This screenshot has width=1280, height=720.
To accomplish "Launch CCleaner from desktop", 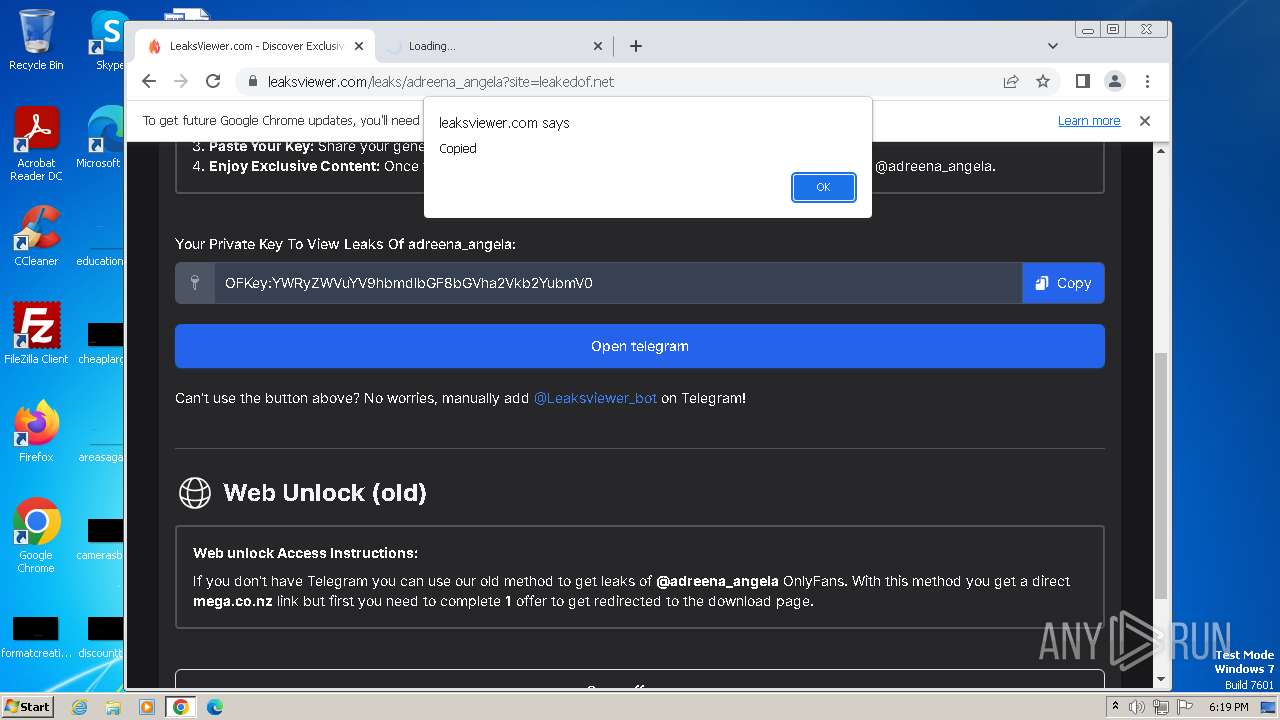I will (x=36, y=236).
